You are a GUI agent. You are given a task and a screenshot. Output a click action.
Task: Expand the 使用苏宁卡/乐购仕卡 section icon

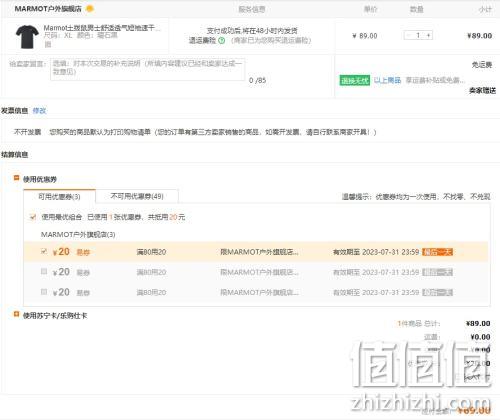tap(16, 314)
